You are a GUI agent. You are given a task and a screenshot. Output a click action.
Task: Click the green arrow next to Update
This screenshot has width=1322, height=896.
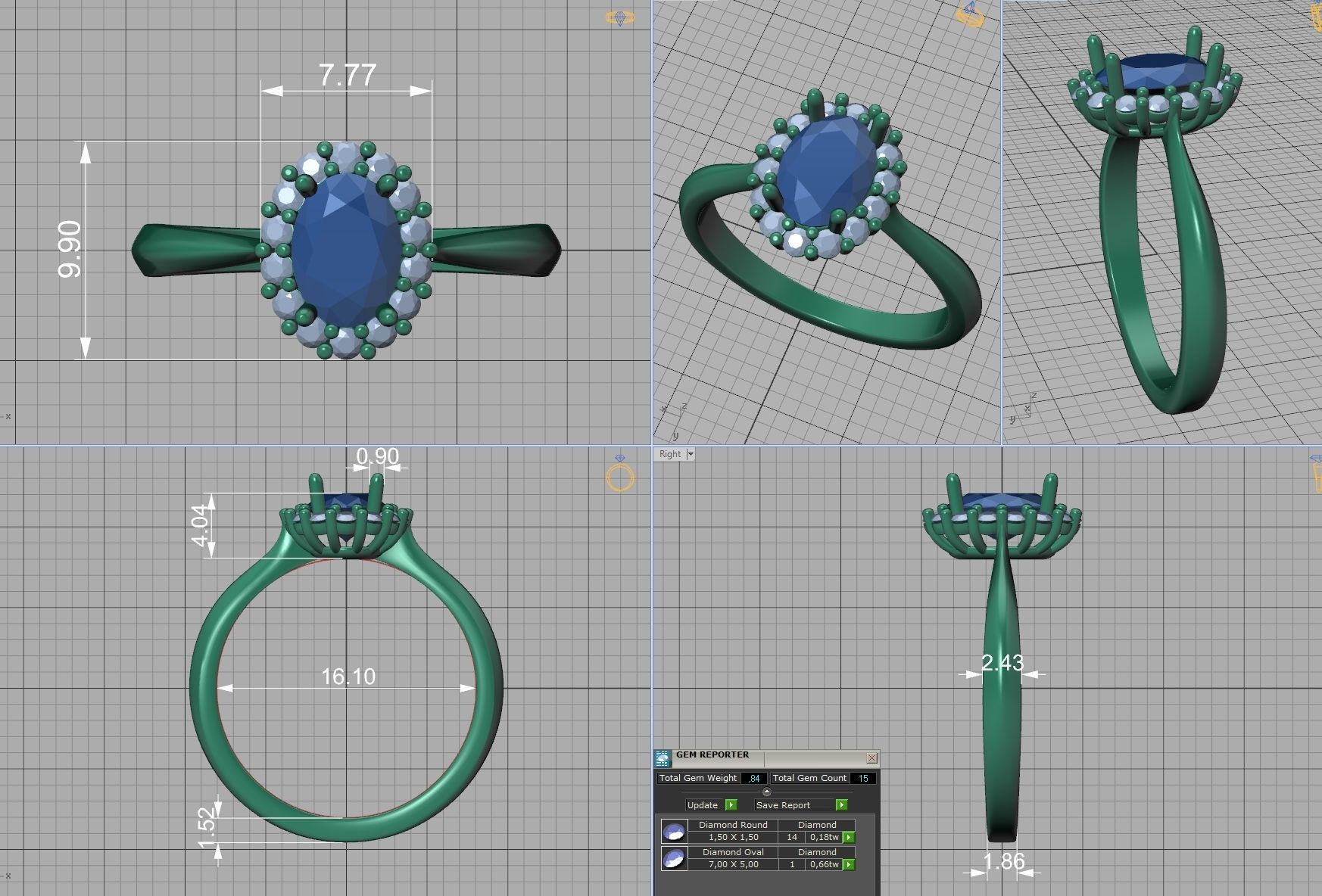coord(731,804)
